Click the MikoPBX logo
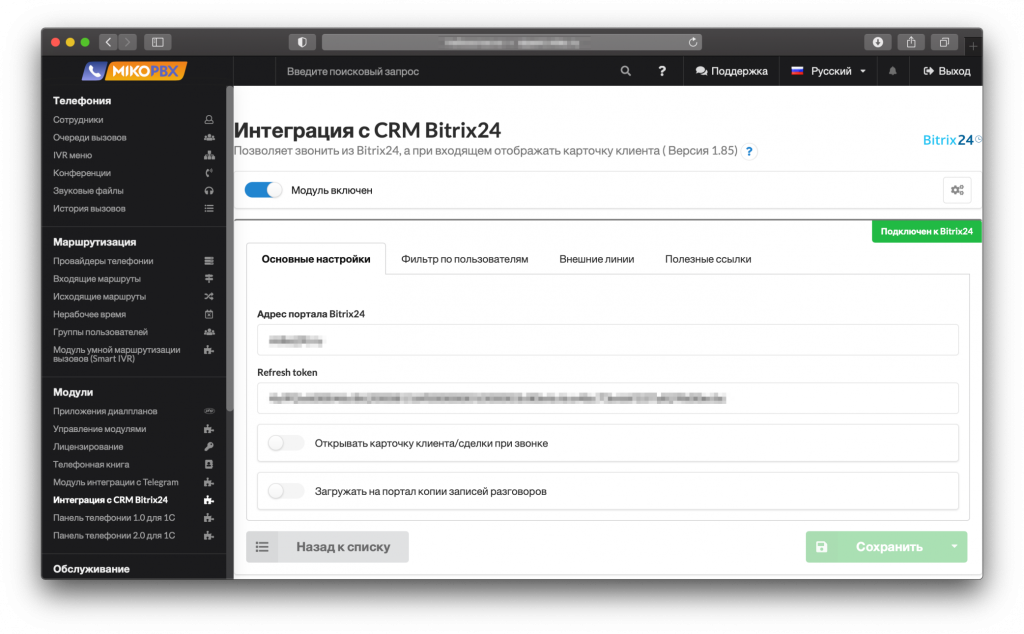This screenshot has height=634, width=1024. 135,71
